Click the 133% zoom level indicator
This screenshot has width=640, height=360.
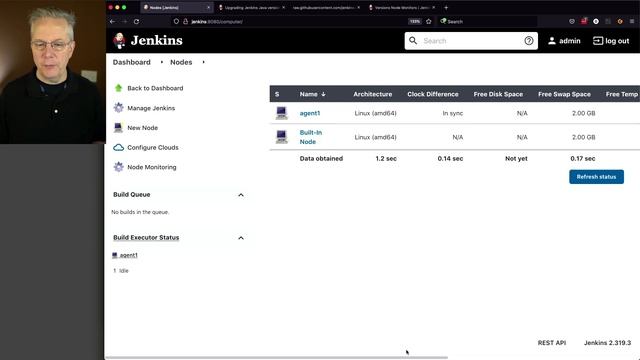pyautogui.click(x=415, y=21)
